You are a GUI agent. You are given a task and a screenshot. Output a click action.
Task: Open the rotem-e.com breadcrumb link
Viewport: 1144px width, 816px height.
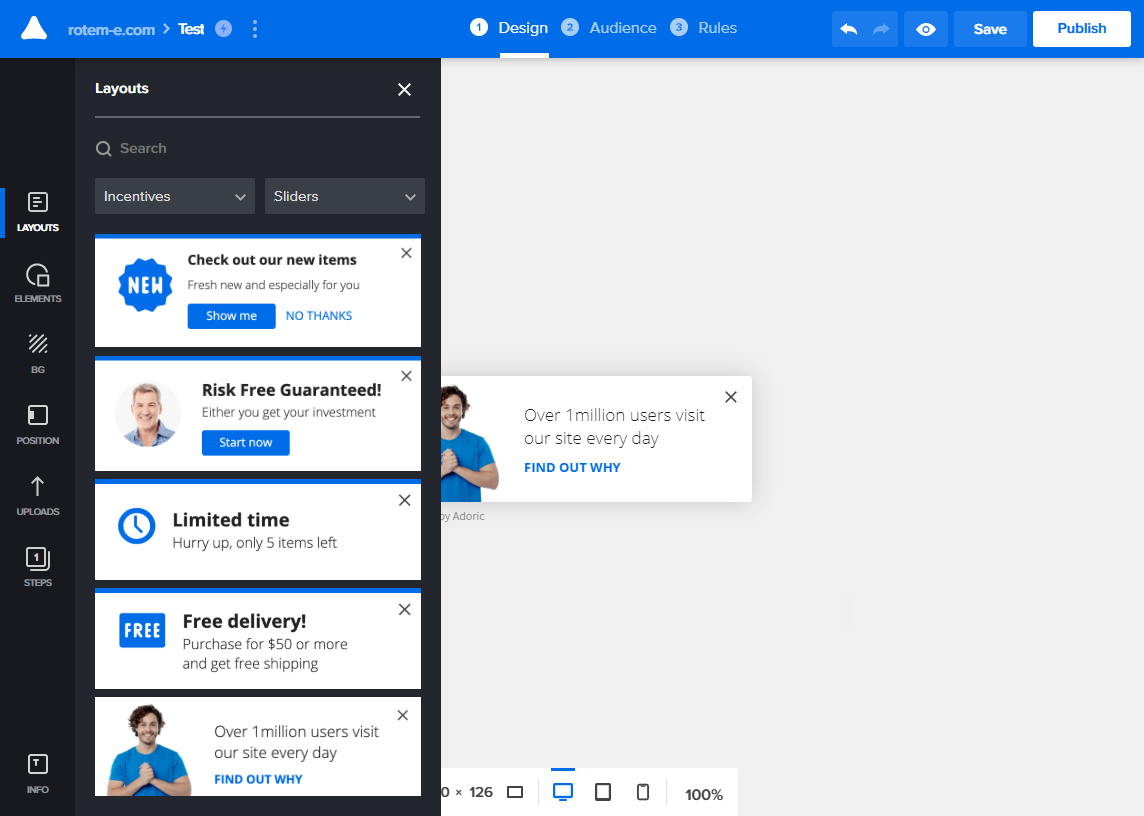[112, 30]
